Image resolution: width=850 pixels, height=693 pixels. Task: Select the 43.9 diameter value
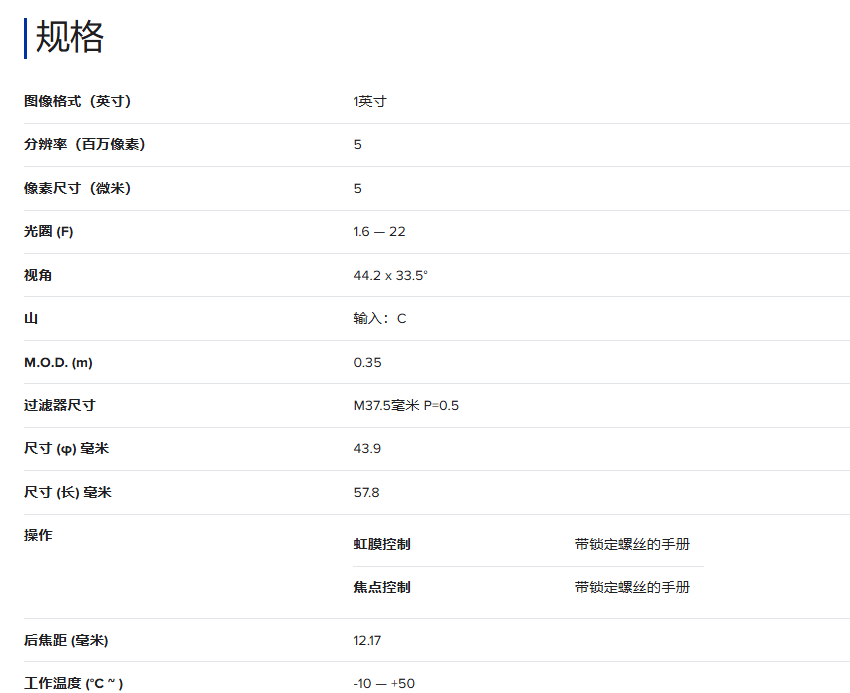click(x=367, y=449)
